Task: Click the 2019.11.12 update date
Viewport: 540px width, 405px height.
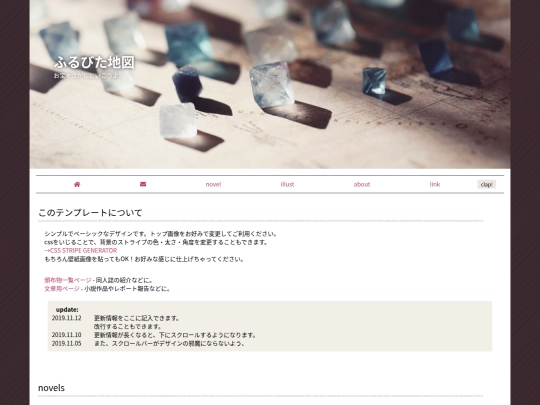Action: coord(66,318)
